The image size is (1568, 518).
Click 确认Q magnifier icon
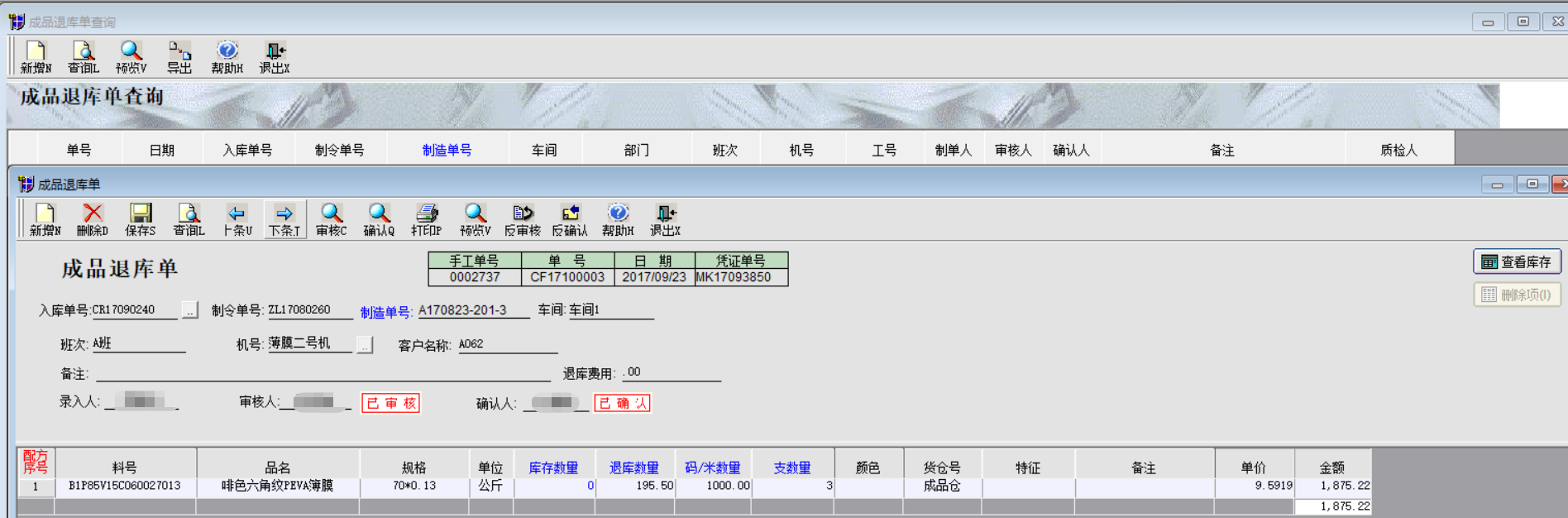[379, 220]
